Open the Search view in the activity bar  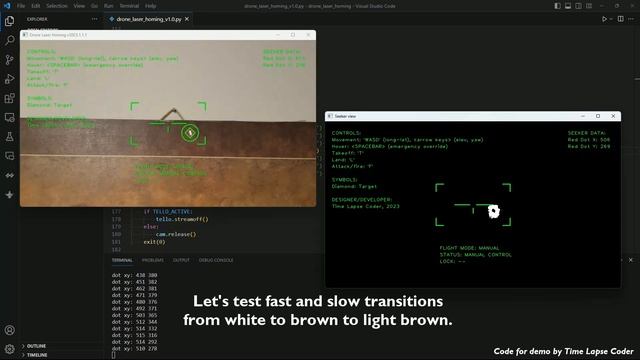point(9,40)
